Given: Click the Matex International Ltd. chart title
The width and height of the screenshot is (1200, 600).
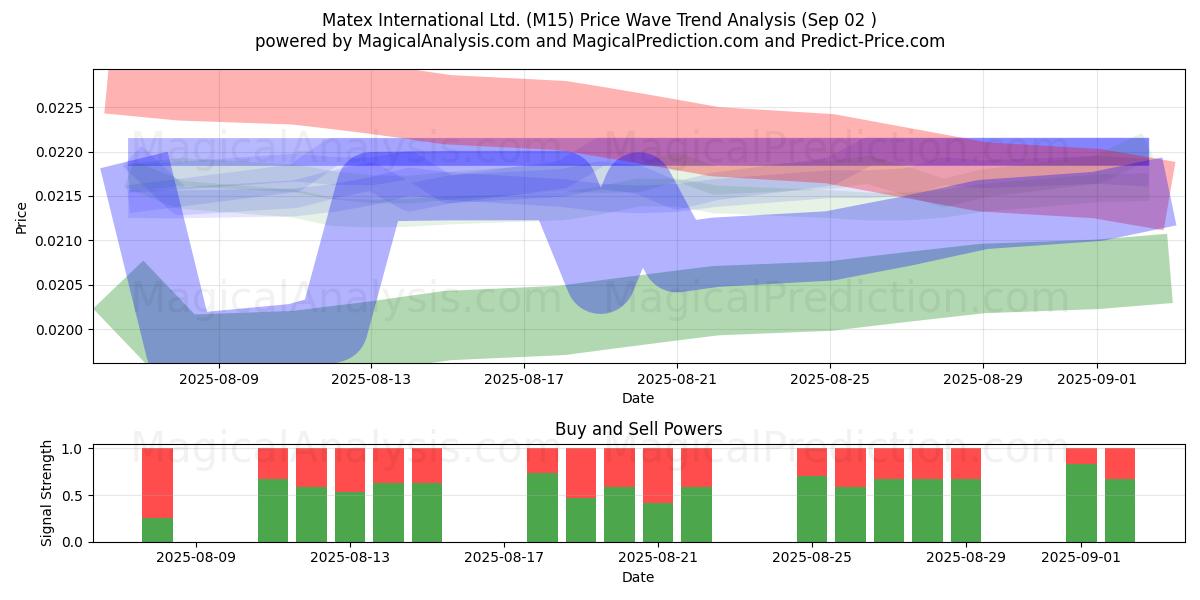Looking at the screenshot, I should [600, 20].
